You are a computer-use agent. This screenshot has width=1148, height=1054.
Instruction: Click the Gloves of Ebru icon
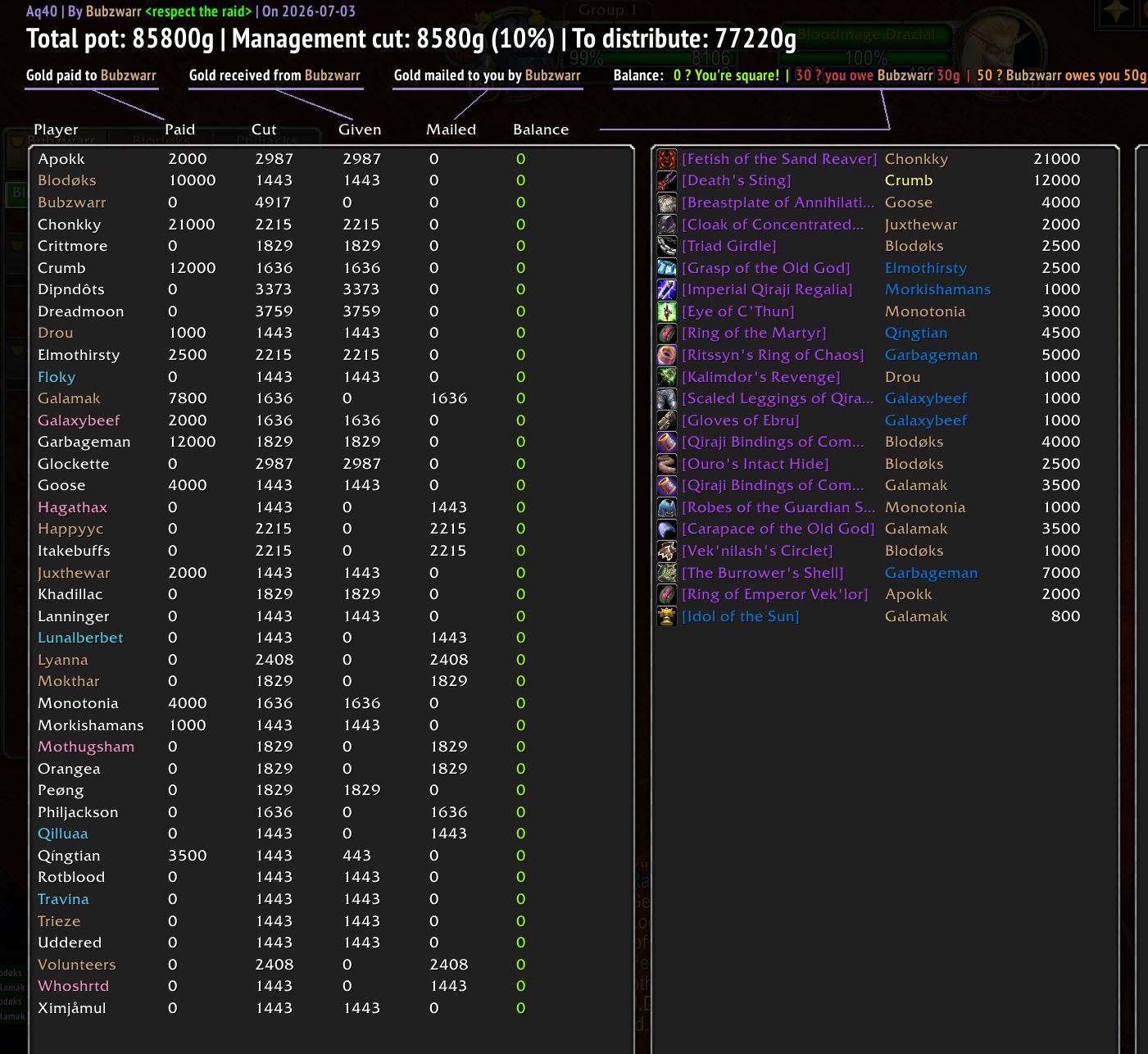point(667,420)
